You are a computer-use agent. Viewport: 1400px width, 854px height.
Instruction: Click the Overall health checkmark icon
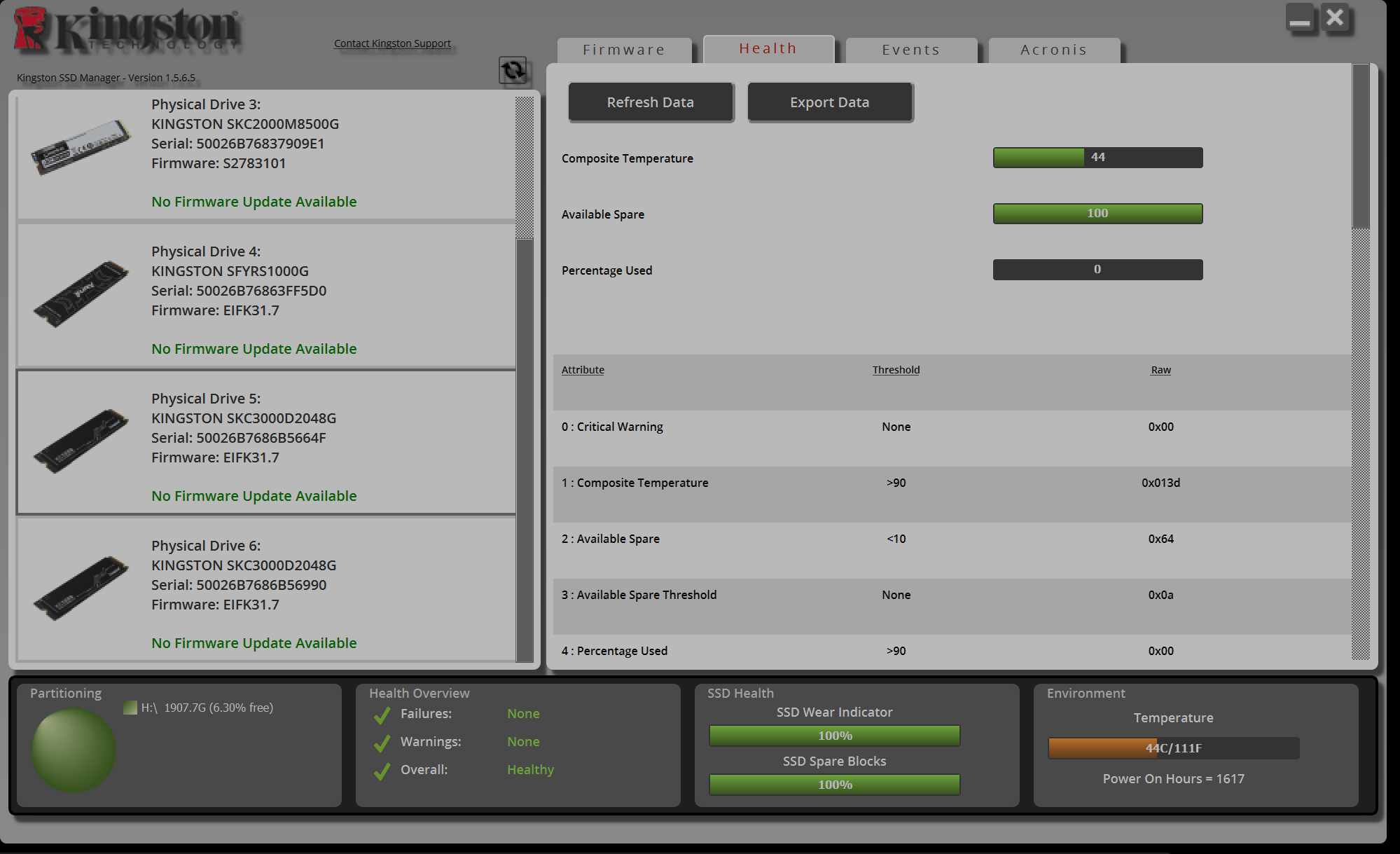click(382, 771)
